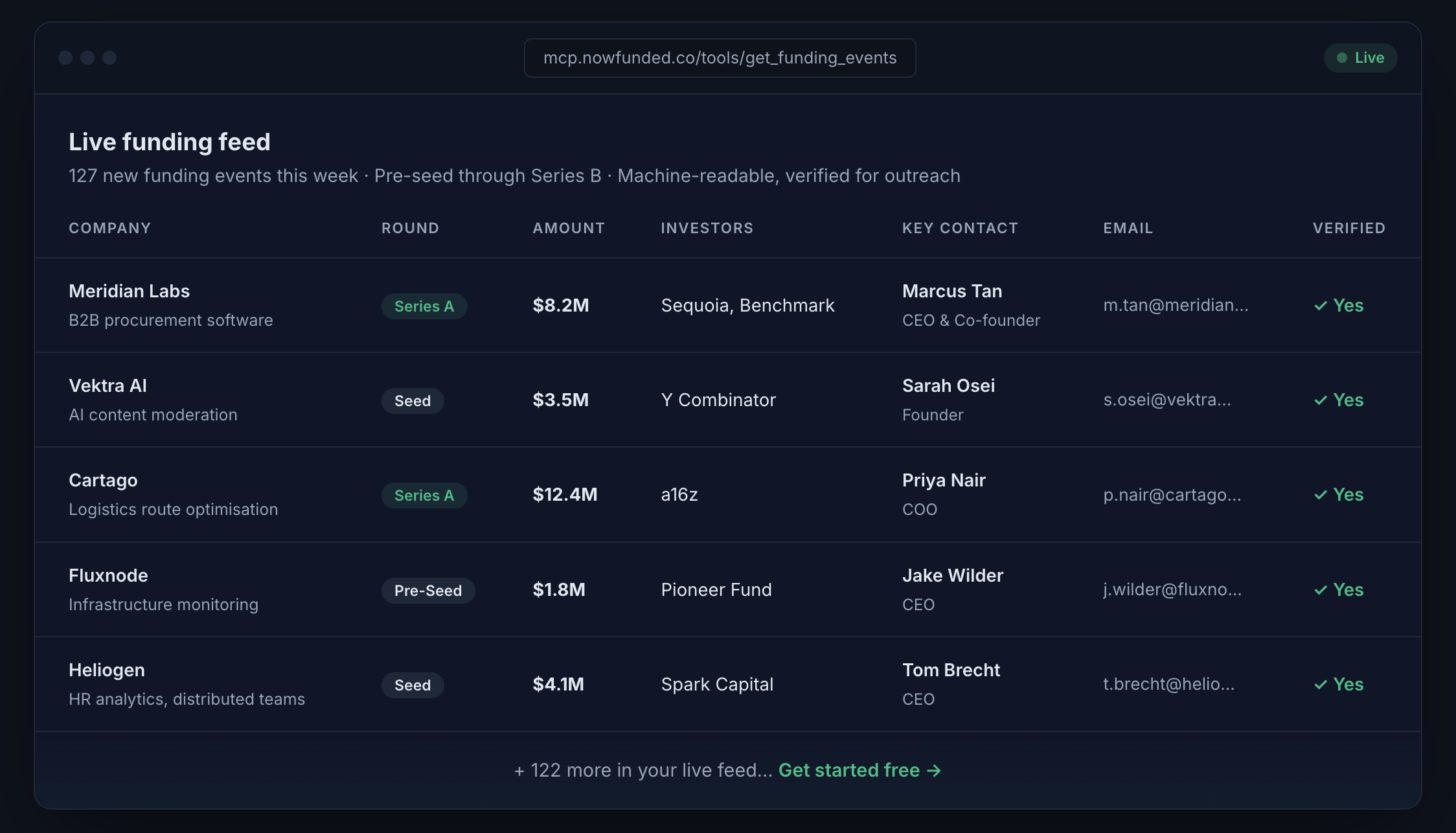
Task: Click the INVESTORS column header
Action: tap(707, 228)
